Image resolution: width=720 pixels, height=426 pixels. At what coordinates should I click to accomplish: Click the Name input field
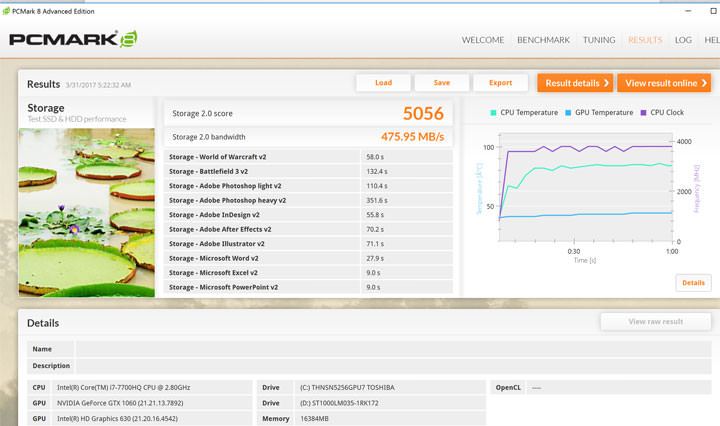(x=395, y=349)
